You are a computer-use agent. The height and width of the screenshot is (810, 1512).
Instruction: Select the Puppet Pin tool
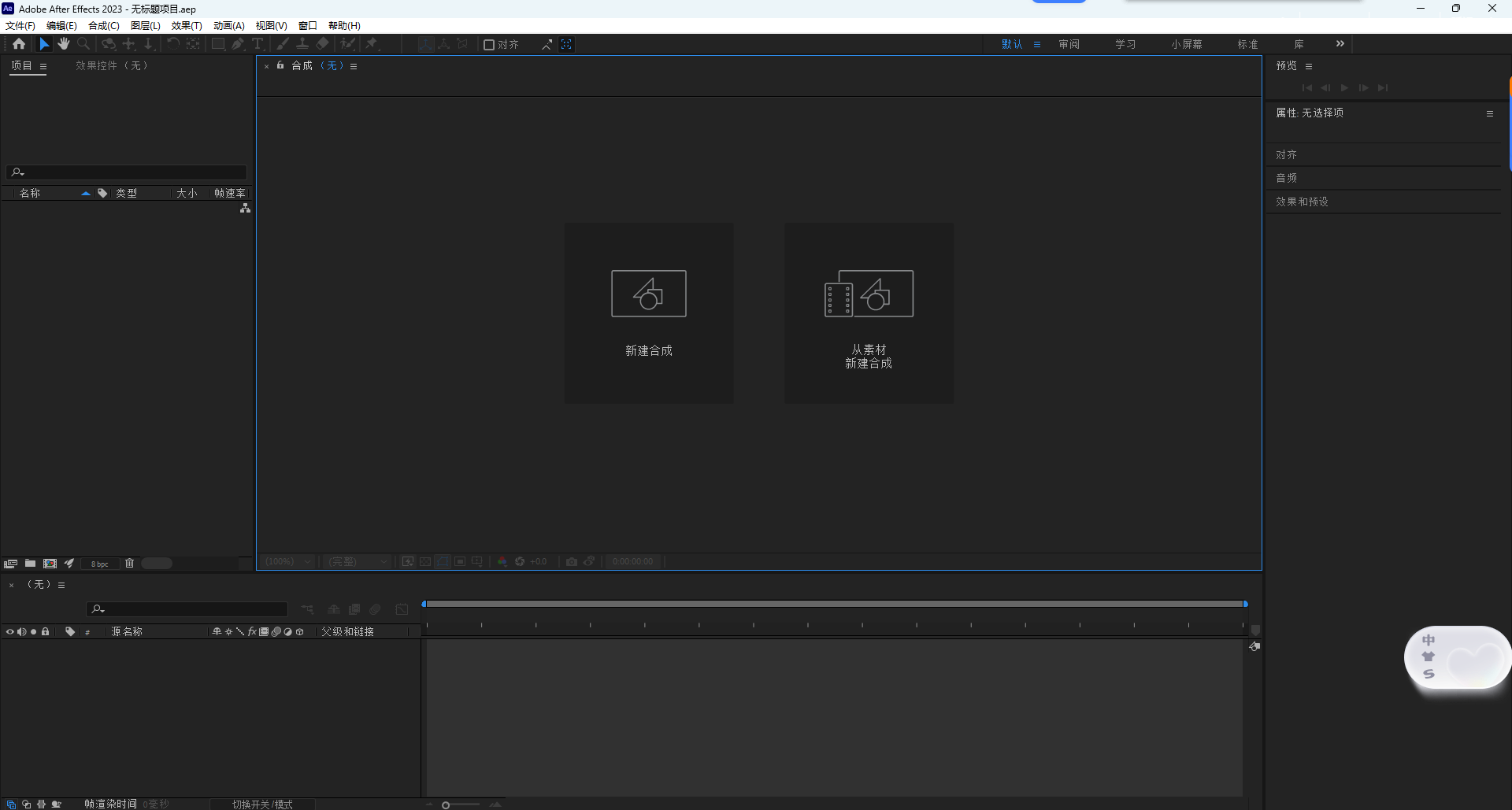pos(371,44)
